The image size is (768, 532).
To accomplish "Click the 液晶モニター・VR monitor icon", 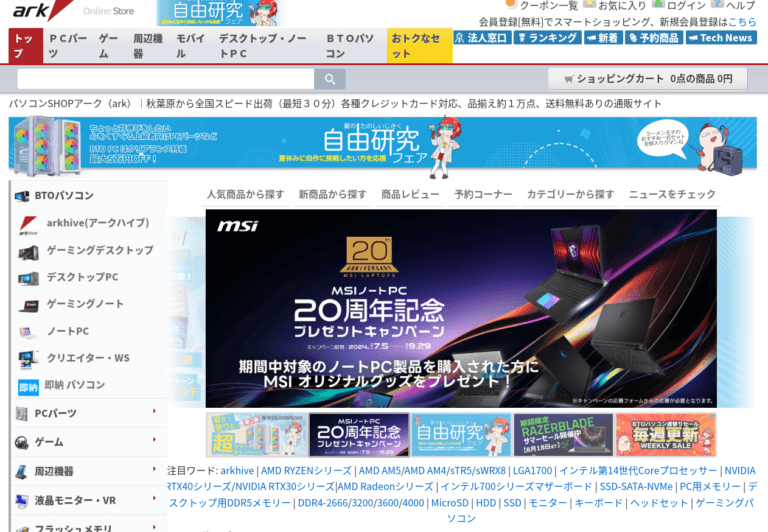I will (21, 501).
